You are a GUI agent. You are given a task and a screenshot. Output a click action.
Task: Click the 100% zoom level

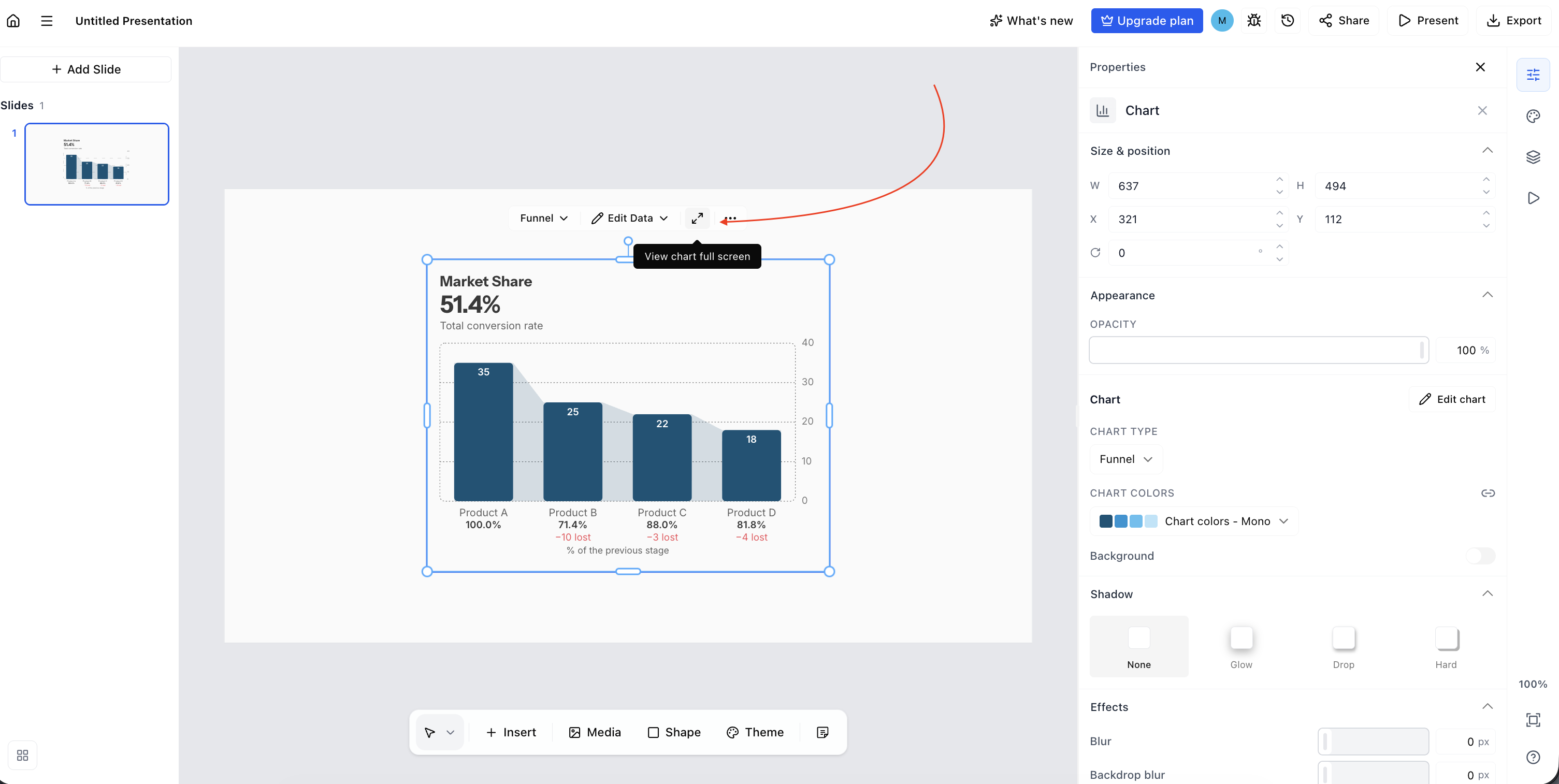1533,684
